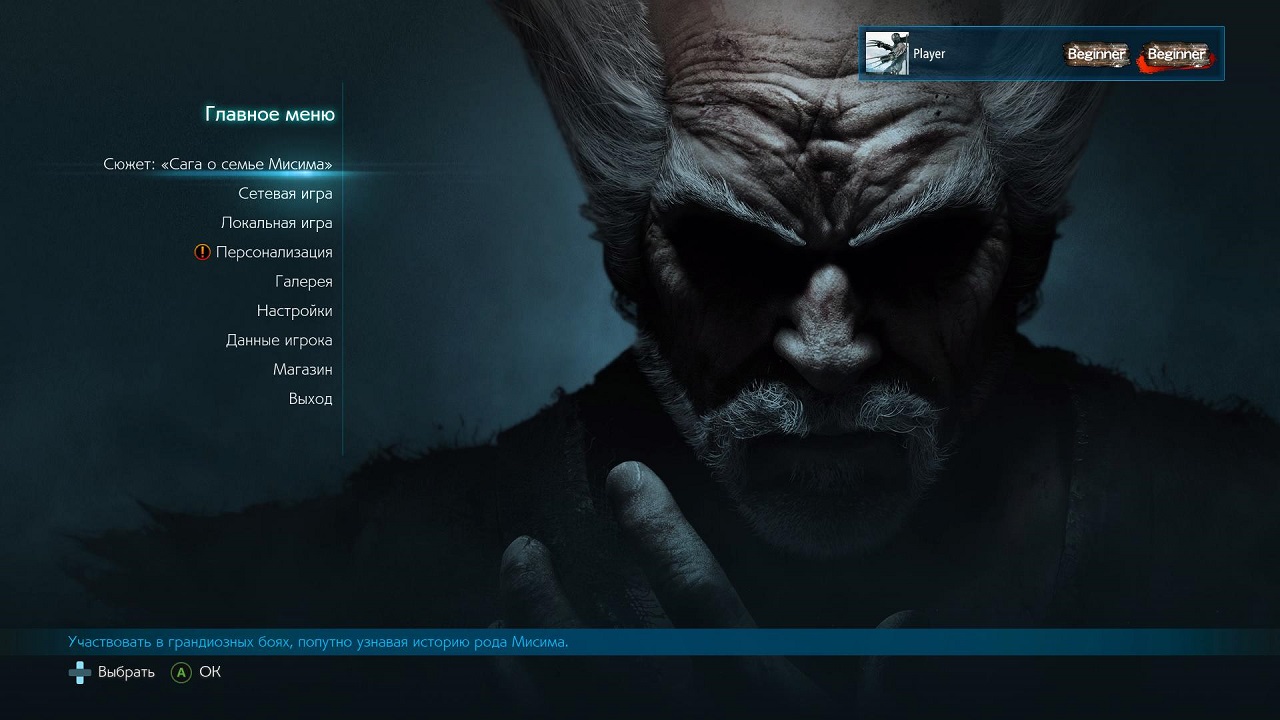Click the Player name in profile card
The image size is (1280, 720).
pos(929,54)
